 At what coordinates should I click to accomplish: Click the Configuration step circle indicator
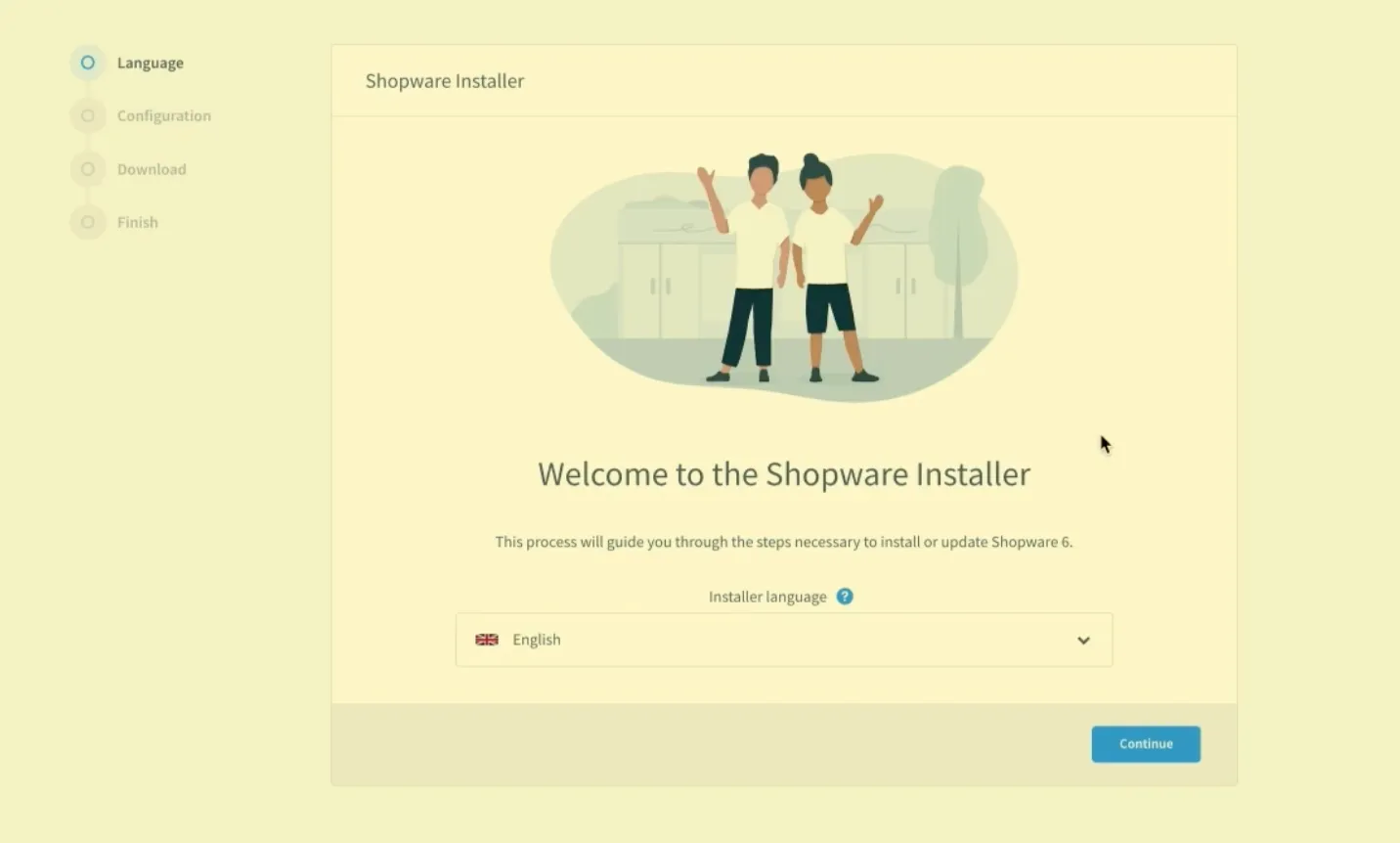coord(88,115)
